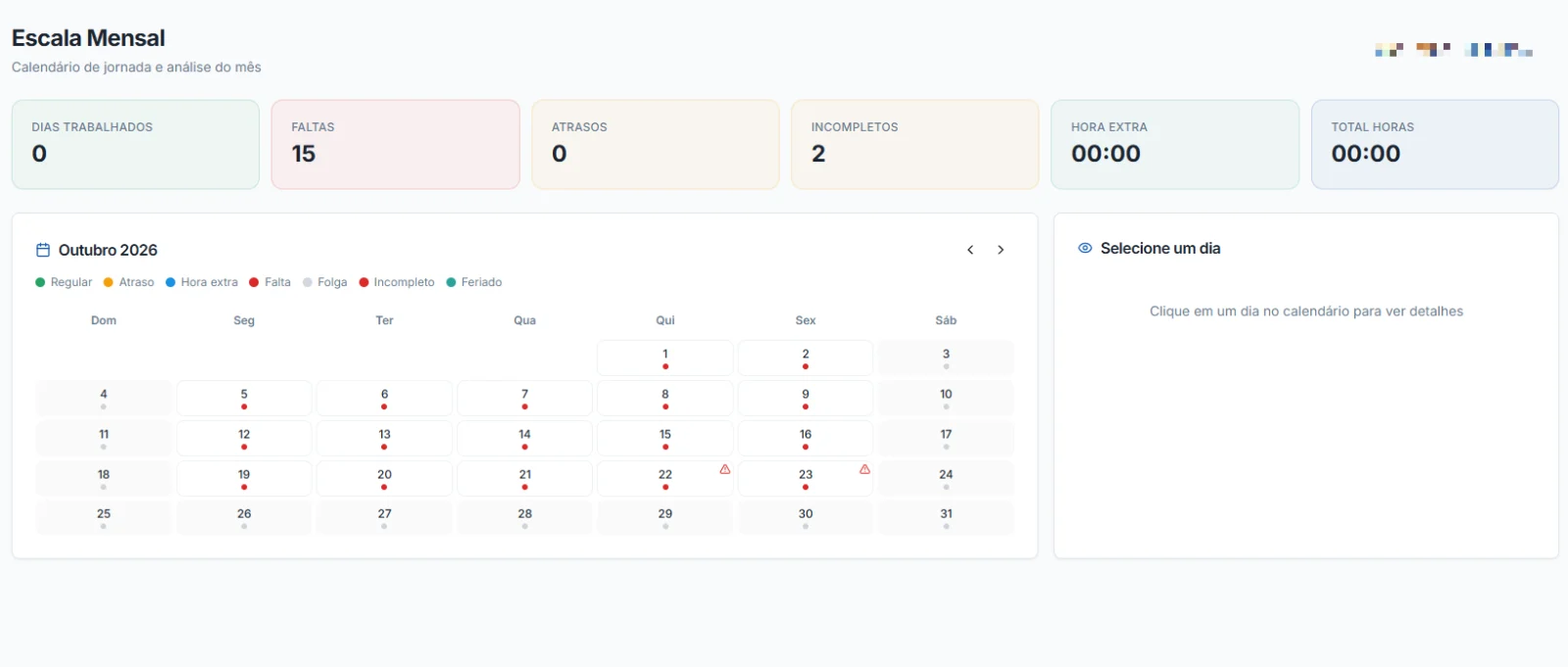This screenshot has height=667, width=1568.
Task: Choose day 16 in the calendar
Action: point(806,438)
